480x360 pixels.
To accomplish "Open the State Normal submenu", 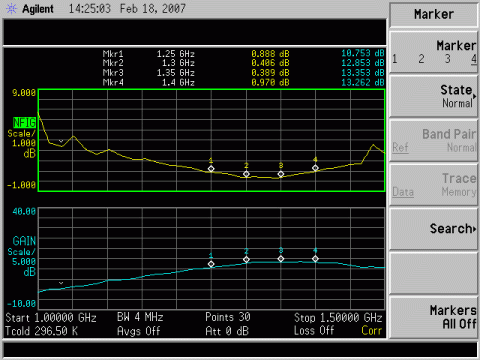I will (434, 96).
